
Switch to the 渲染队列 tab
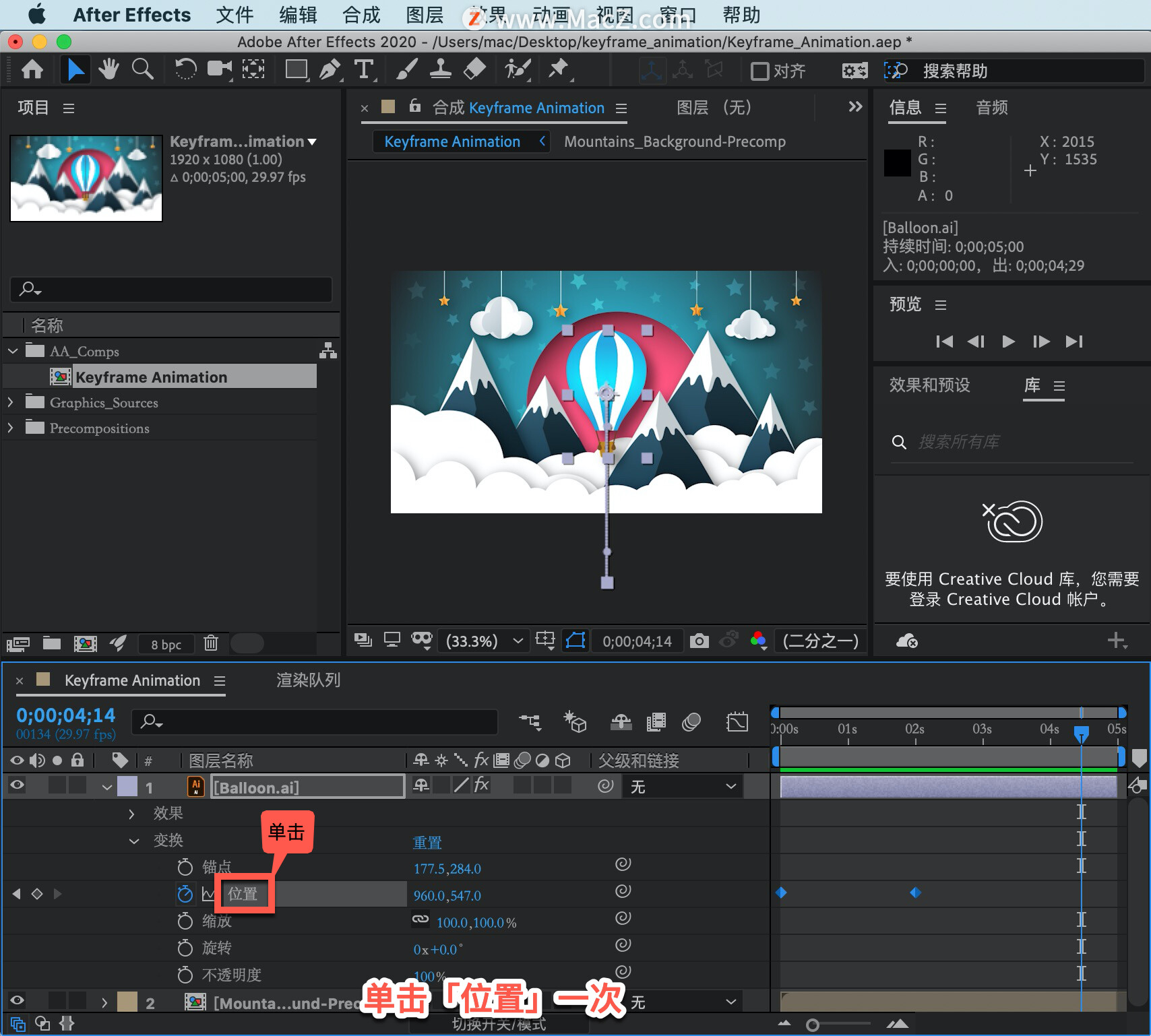click(308, 680)
